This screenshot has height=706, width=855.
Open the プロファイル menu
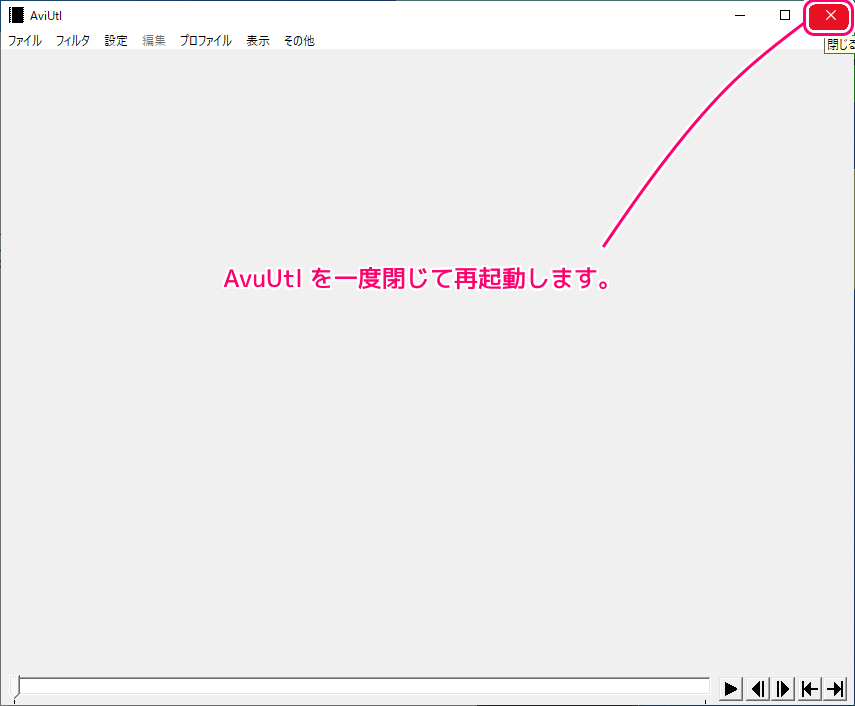pos(206,41)
